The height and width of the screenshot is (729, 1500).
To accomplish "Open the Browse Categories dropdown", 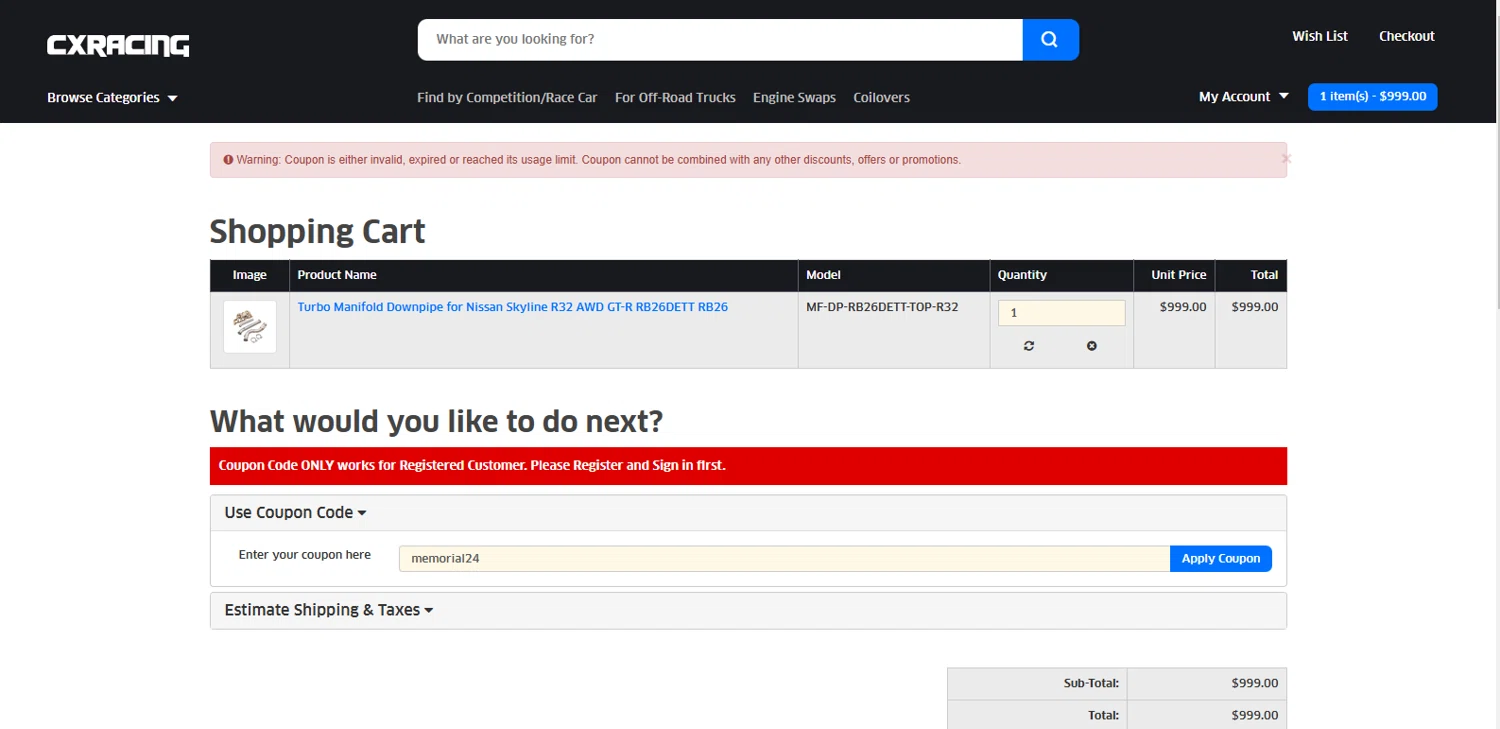I will (112, 97).
